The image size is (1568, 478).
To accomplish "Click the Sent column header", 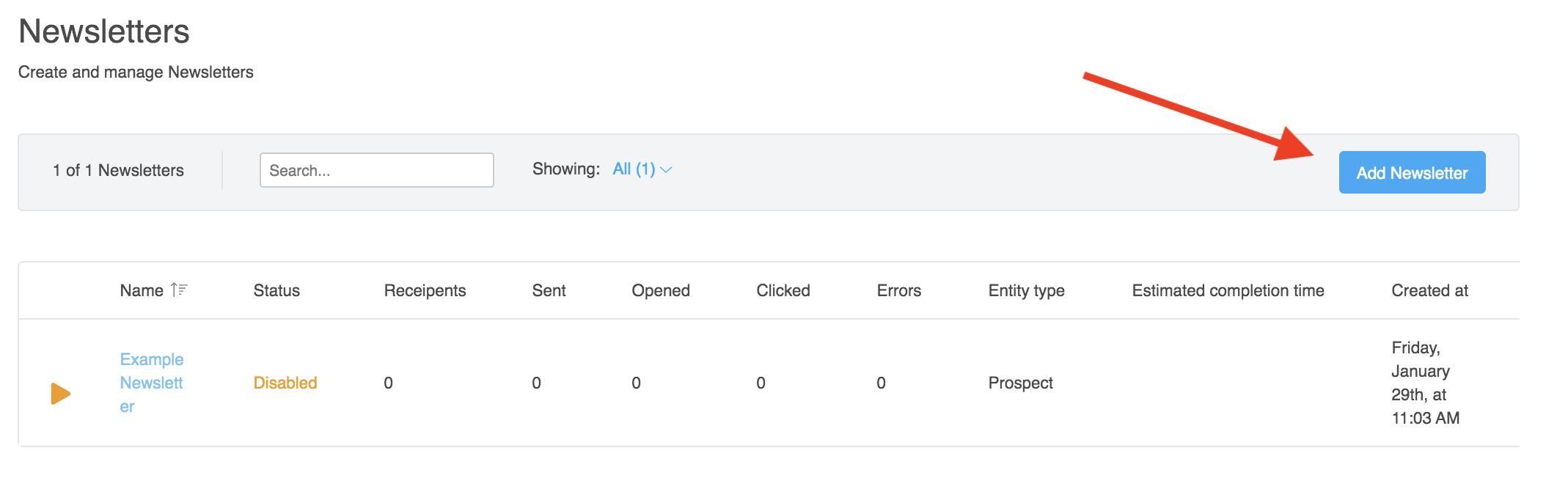I will (x=549, y=290).
